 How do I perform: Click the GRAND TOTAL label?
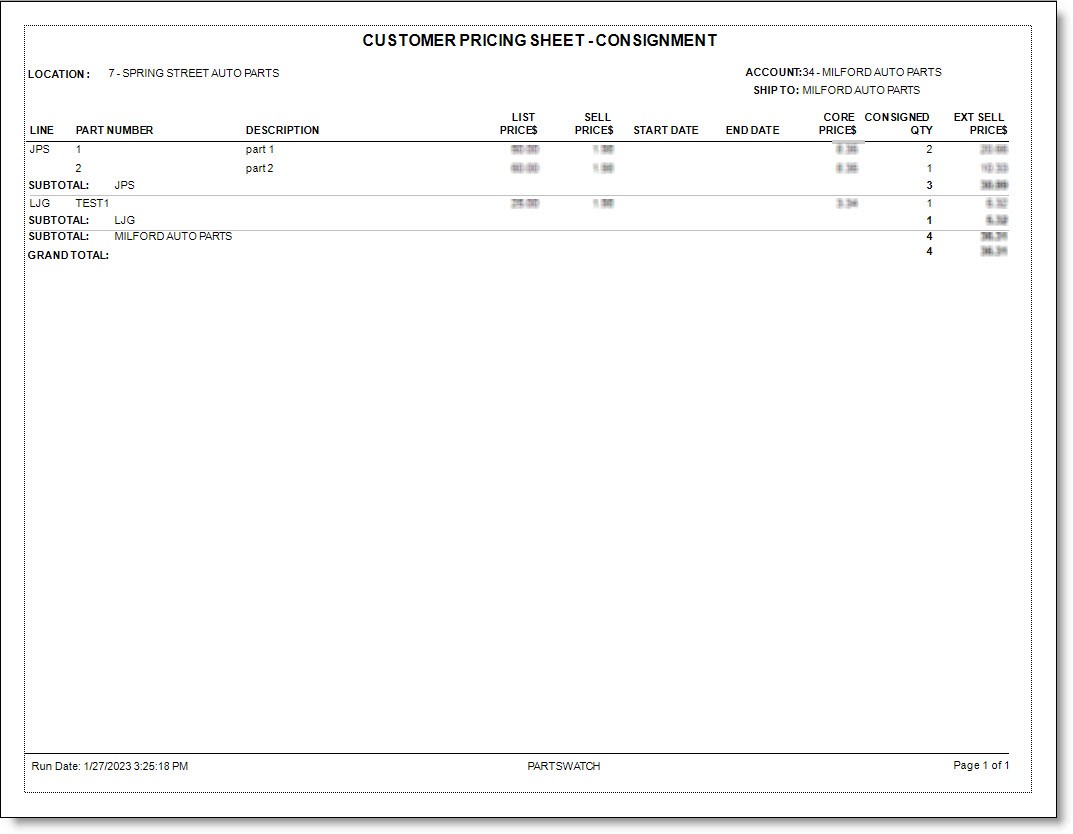pos(68,255)
